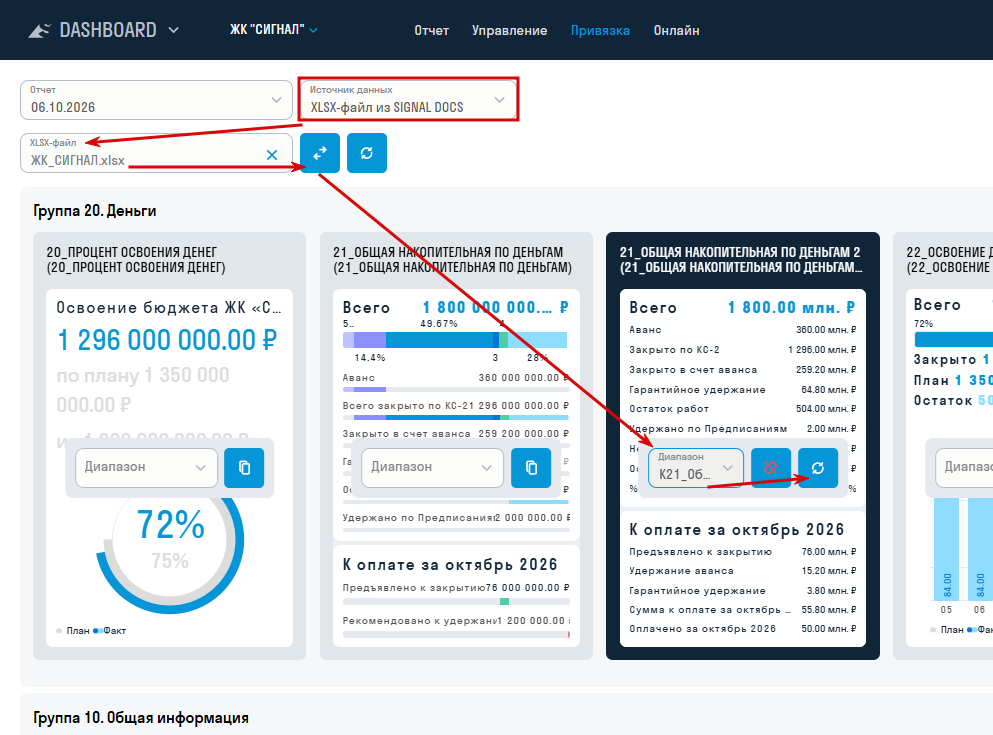Screen dimensions: 993x735
Task: Click the Закрыто по КС-2 row
Action: pyautogui.click(x=742, y=349)
